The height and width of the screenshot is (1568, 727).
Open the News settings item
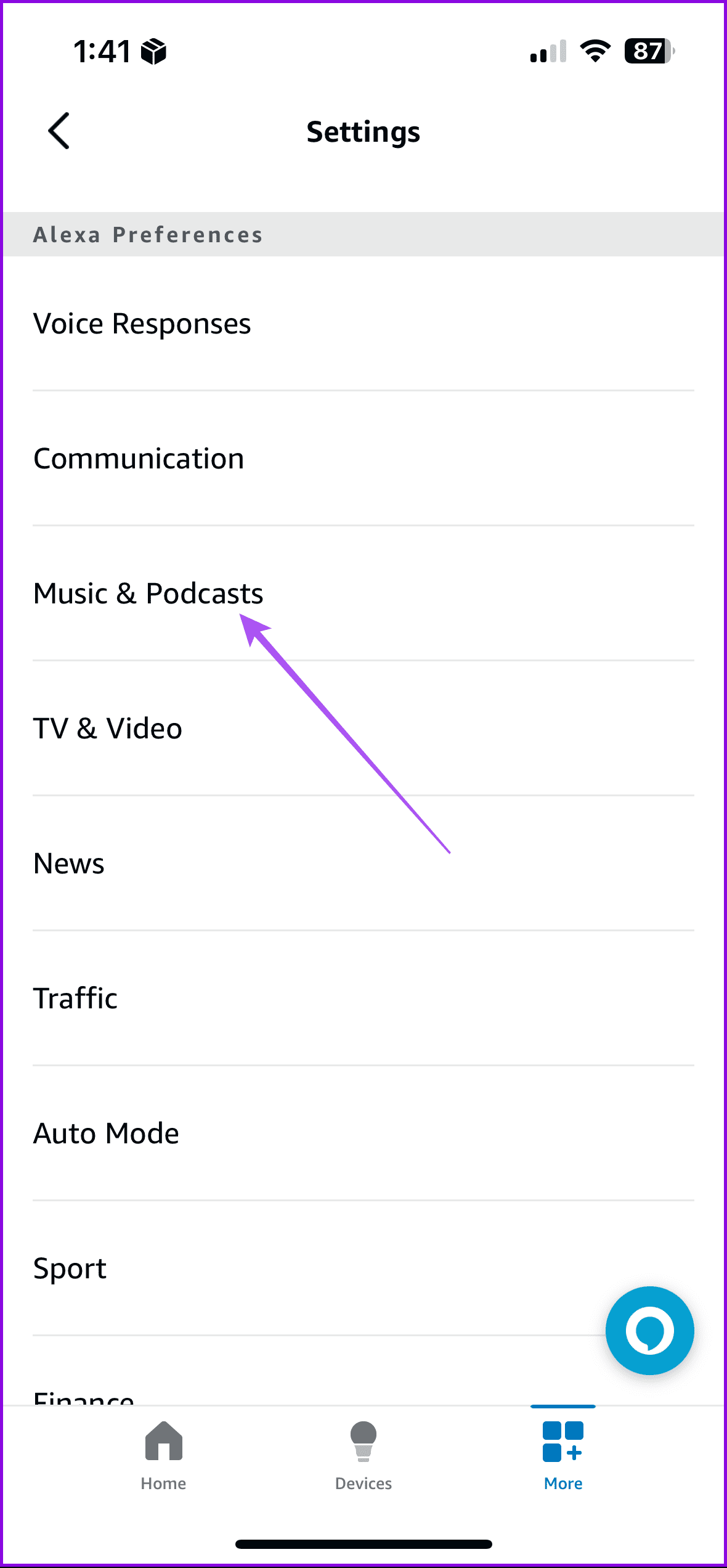pos(68,862)
